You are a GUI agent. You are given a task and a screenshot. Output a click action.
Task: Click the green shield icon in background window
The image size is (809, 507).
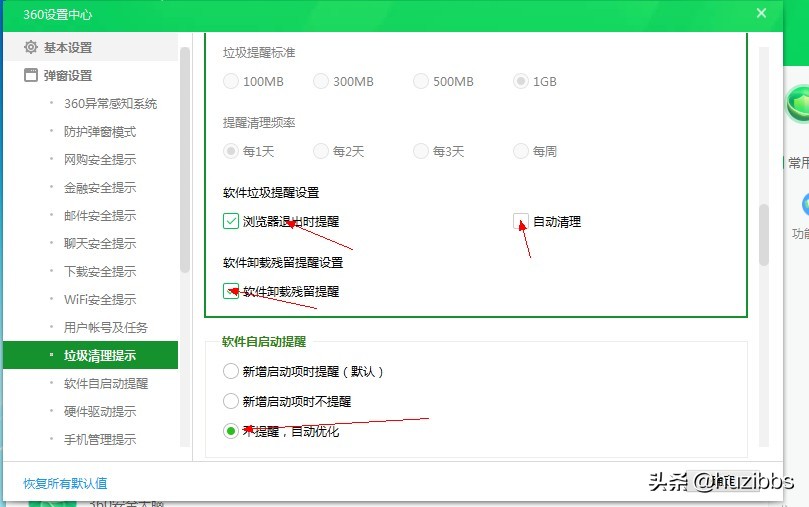[x=798, y=104]
